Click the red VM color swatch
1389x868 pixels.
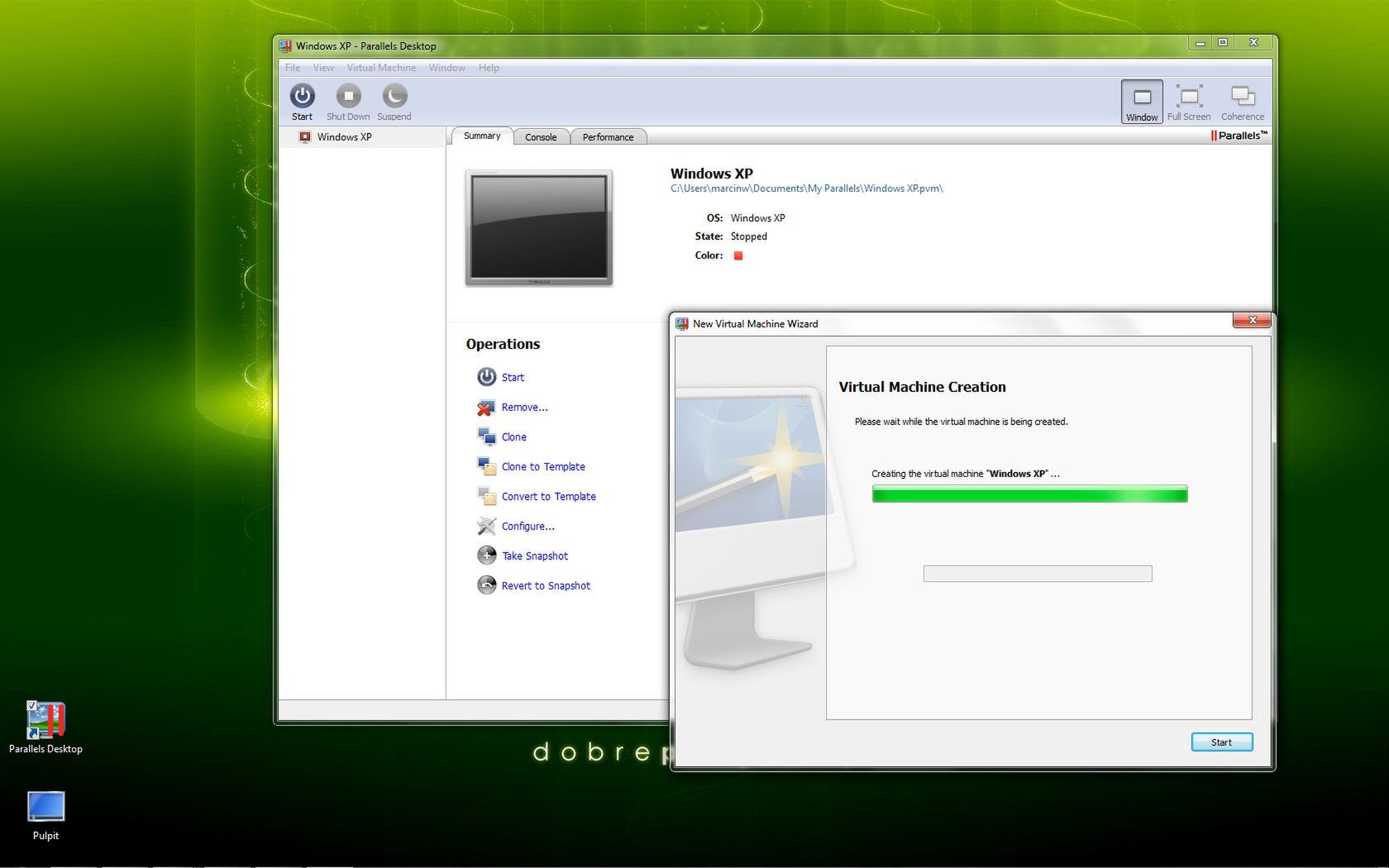point(738,255)
